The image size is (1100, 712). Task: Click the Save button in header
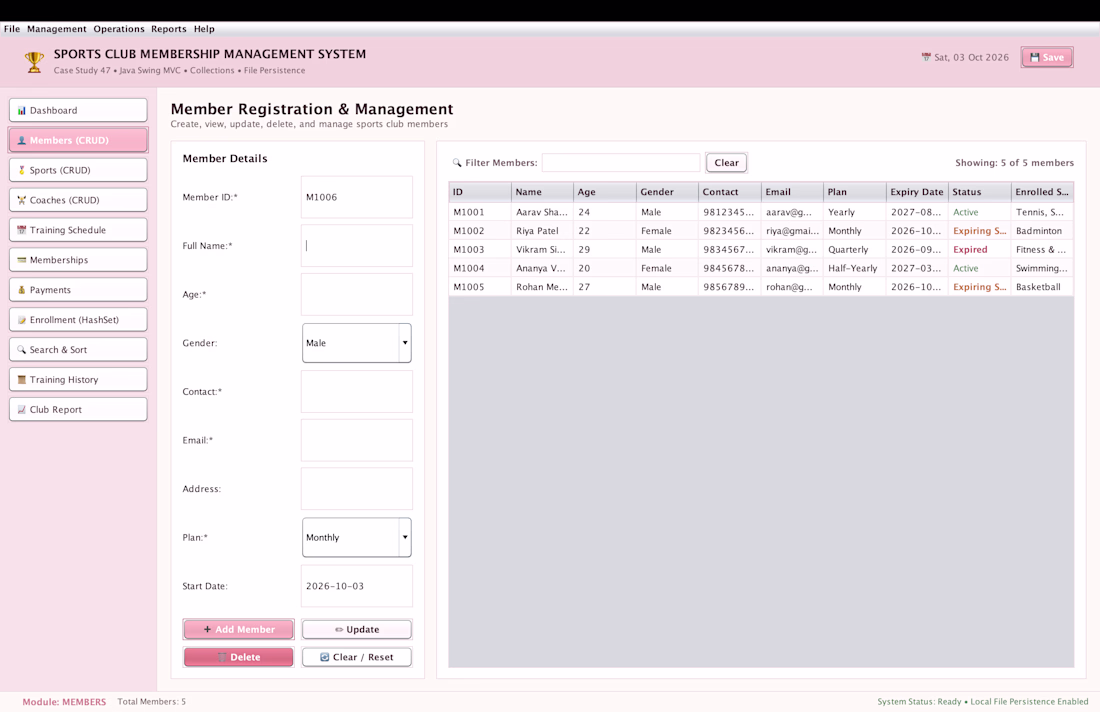tap(1047, 58)
